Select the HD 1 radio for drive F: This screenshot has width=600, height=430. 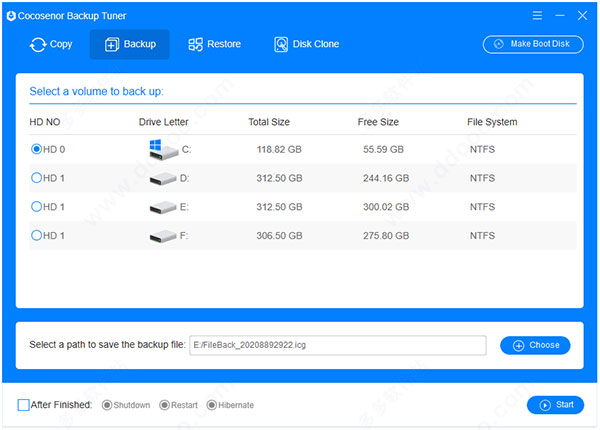[36, 235]
